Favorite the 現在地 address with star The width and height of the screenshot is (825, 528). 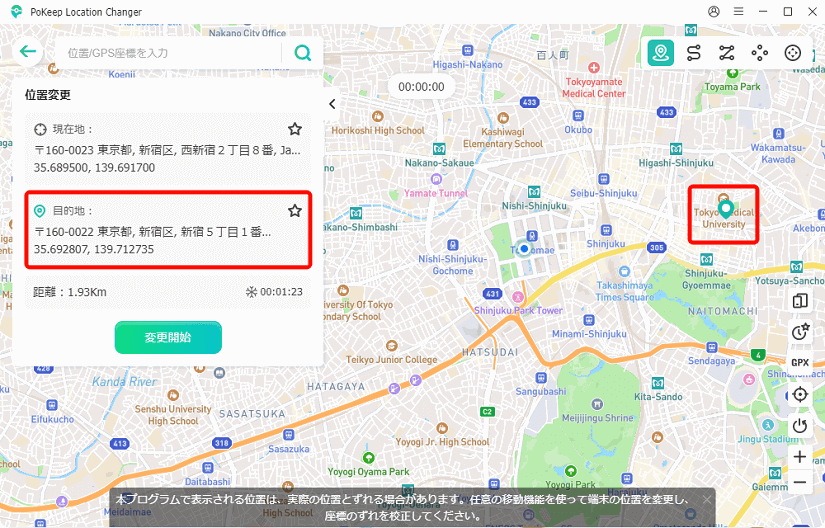click(x=295, y=129)
